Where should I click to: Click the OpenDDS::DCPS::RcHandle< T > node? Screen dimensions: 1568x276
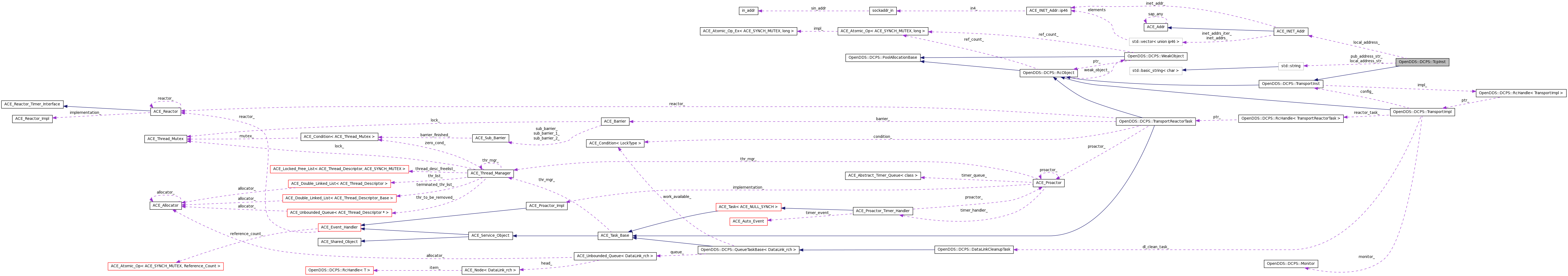coord(339,271)
